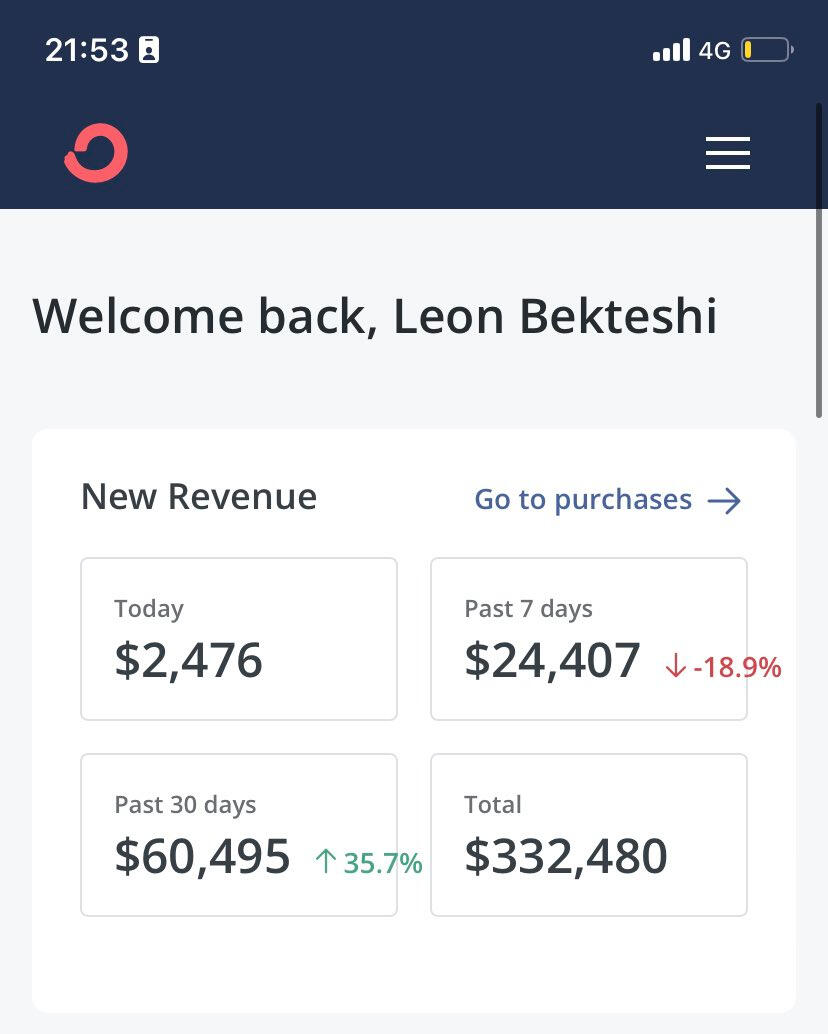
Task: Tap the green up arrow by 35.7%
Action: (325, 862)
